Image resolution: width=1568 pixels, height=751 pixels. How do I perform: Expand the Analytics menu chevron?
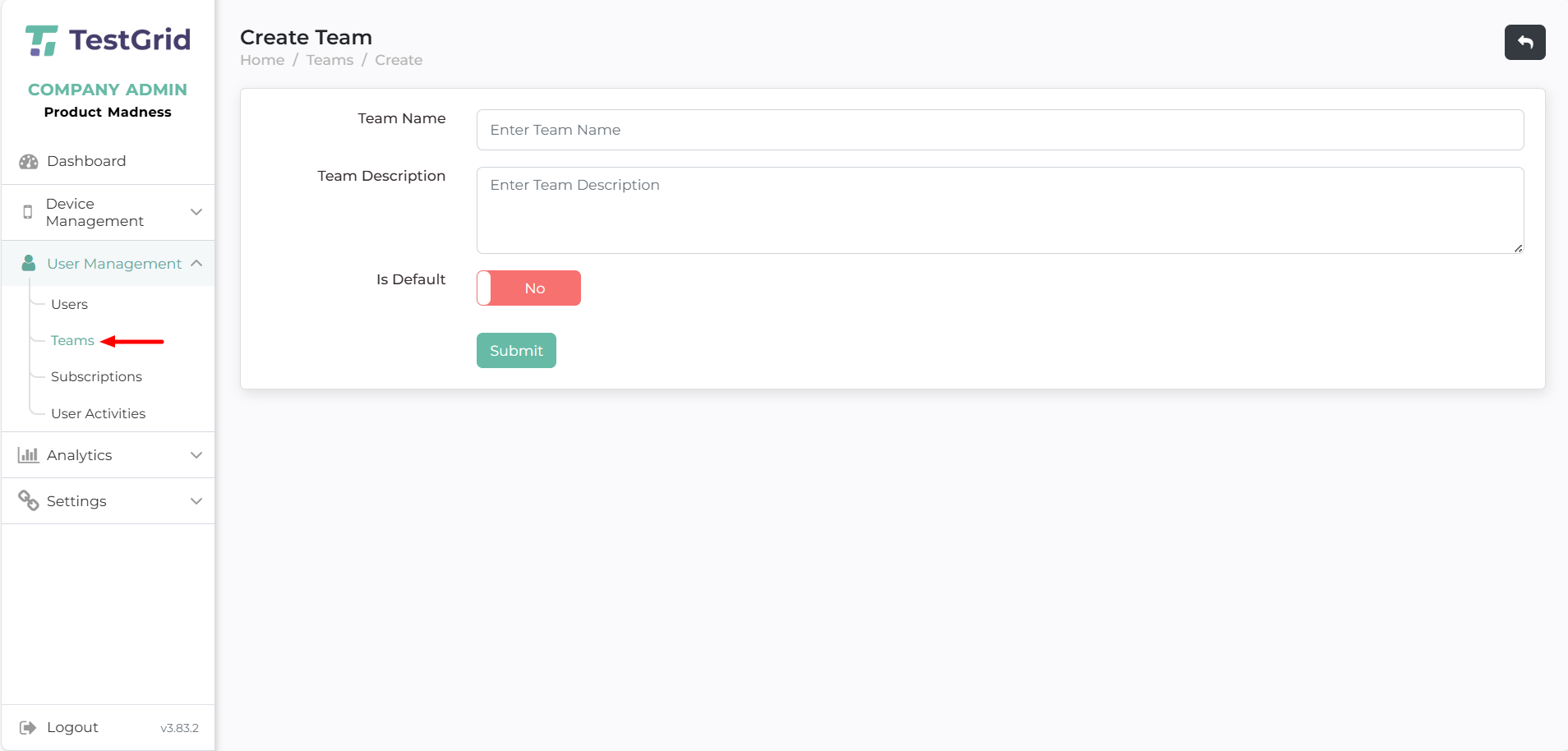point(196,455)
